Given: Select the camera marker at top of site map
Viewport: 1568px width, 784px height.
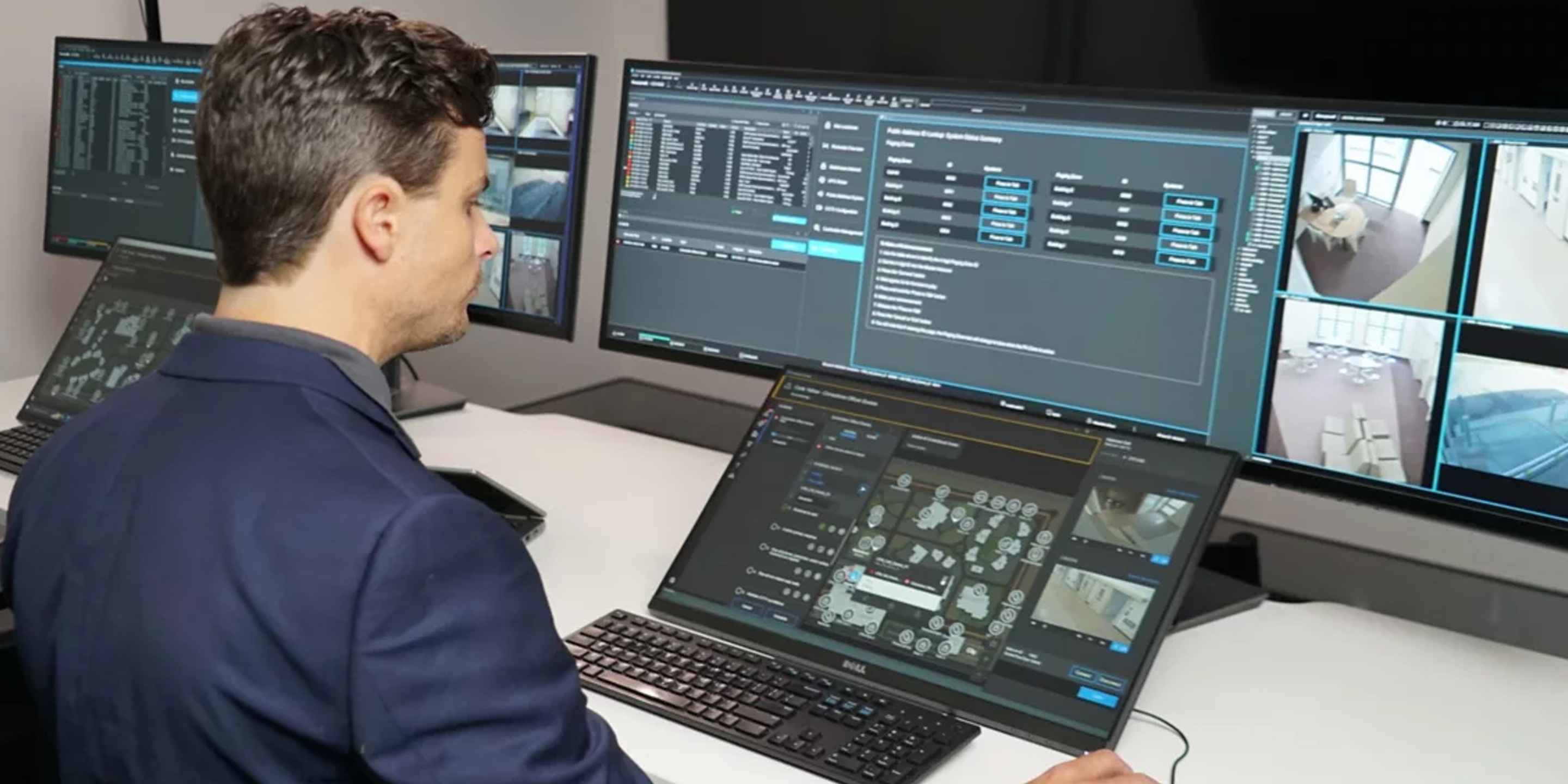Looking at the screenshot, I should coord(906,480).
